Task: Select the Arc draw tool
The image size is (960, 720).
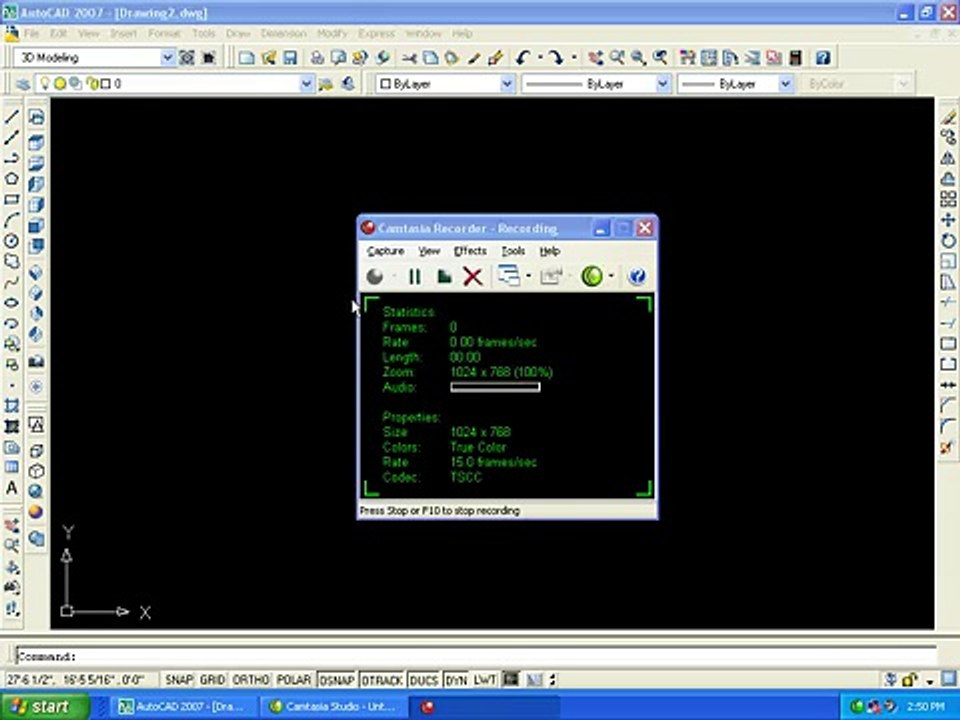Action: point(12,220)
